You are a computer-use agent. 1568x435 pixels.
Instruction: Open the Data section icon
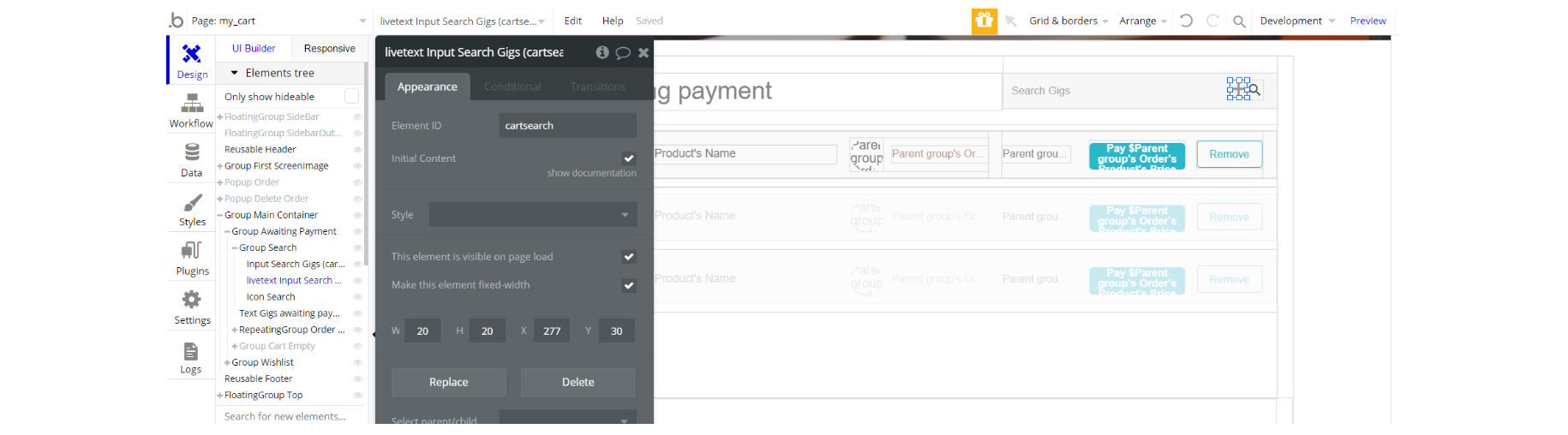click(192, 152)
